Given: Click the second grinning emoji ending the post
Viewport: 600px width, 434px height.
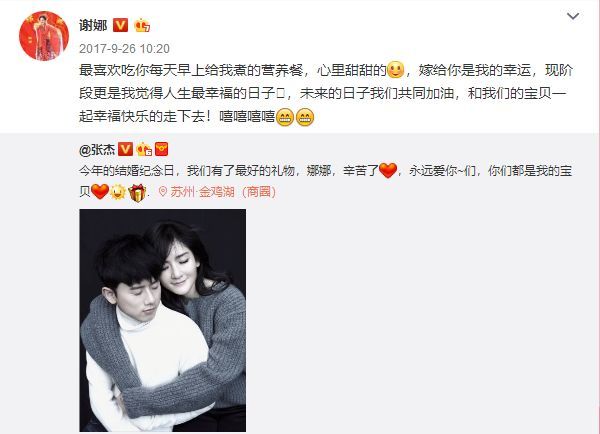Looking at the screenshot, I should (x=305, y=117).
